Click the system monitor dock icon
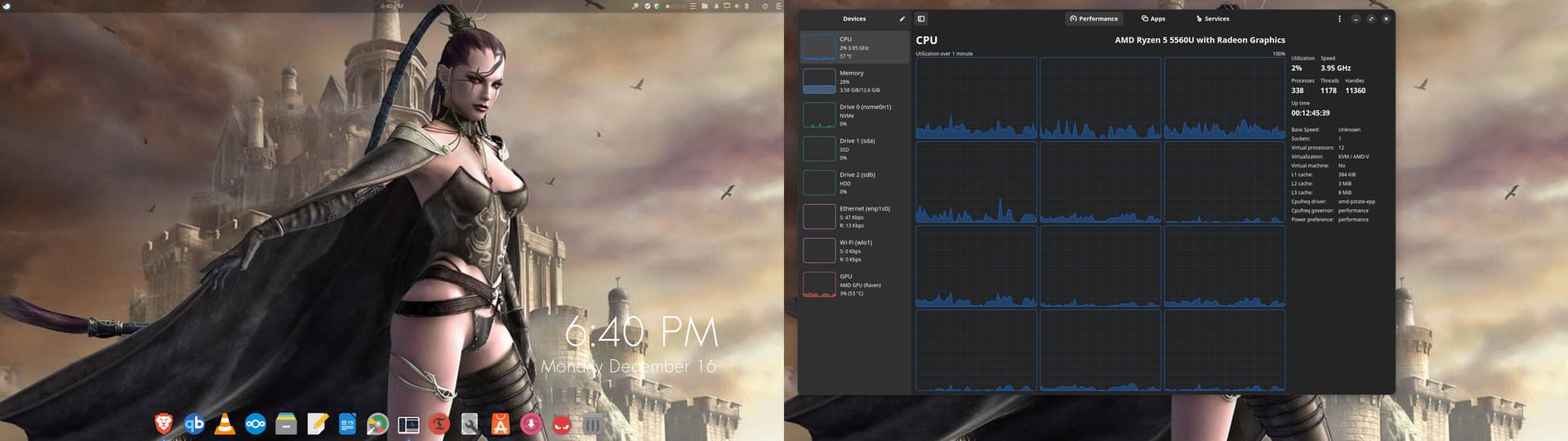This screenshot has width=1568, height=441. coord(408,424)
